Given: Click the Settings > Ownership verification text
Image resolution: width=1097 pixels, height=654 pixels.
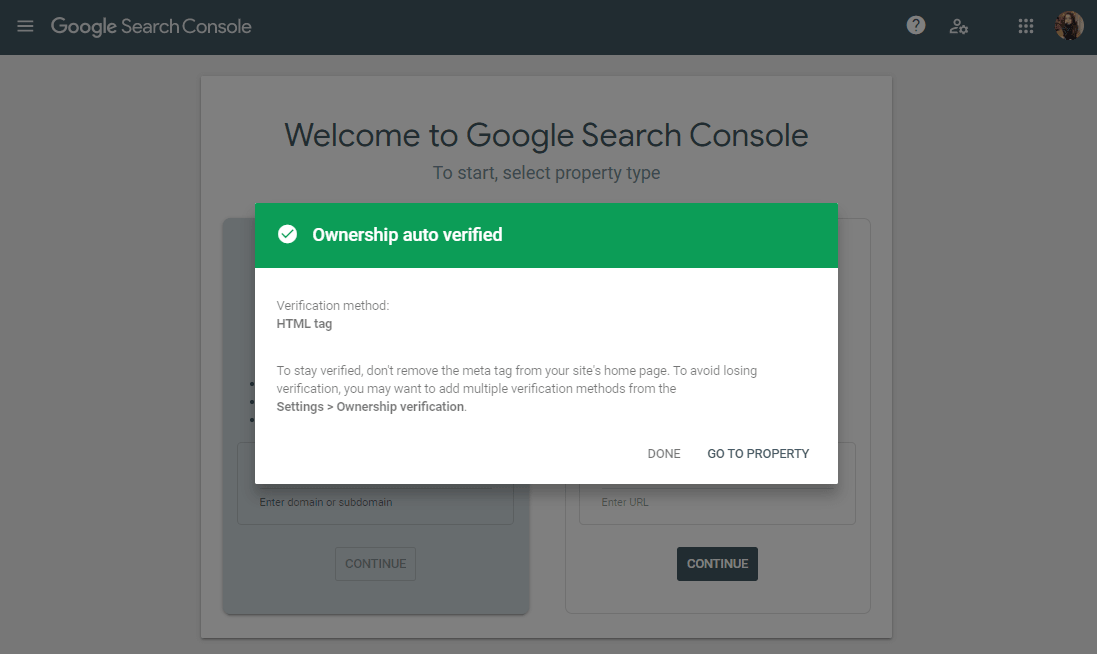Looking at the screenshot, I should click(x=370, y=407).
